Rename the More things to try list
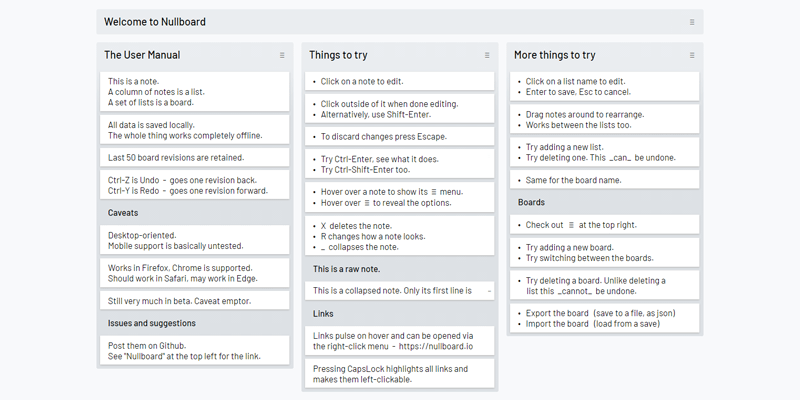The width and height of the screenshot is (800, 400). click(554, 55)
